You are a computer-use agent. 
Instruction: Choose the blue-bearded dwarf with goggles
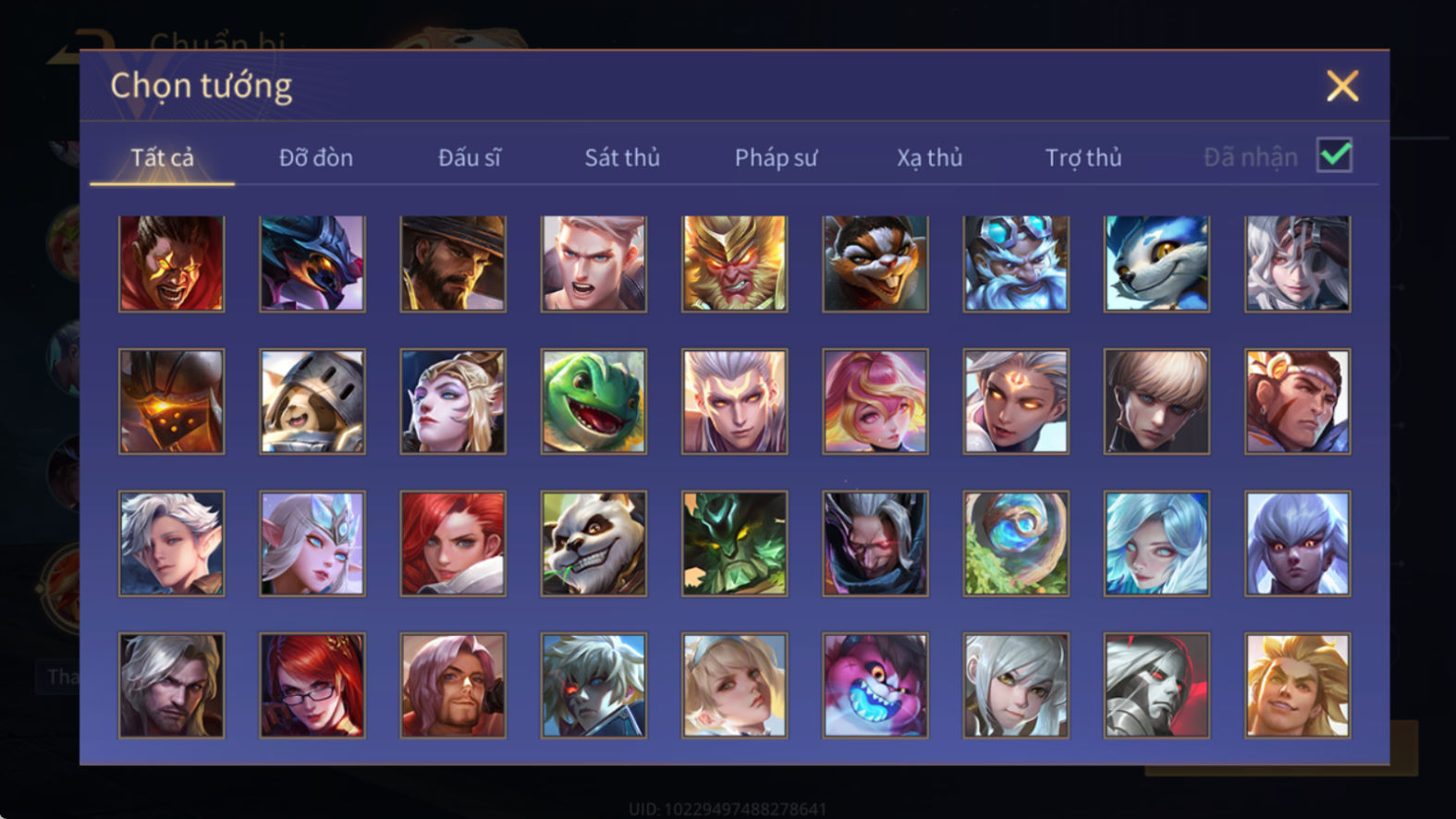point(1016,263)
